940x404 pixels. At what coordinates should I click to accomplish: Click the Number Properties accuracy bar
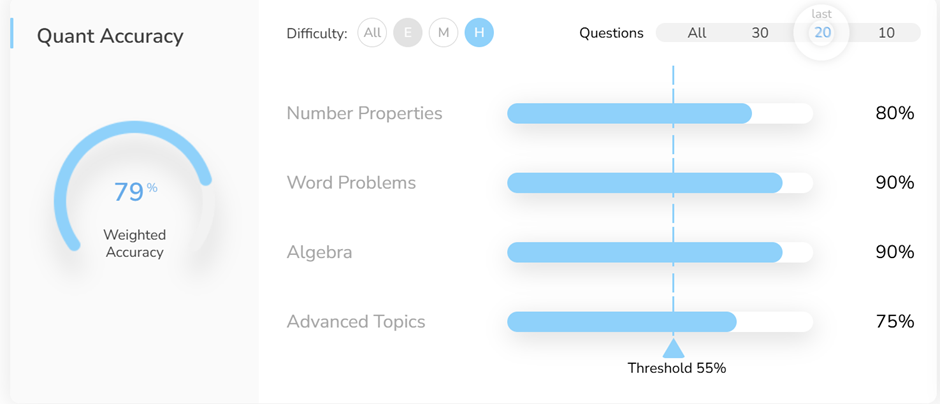tap(660, 113)
